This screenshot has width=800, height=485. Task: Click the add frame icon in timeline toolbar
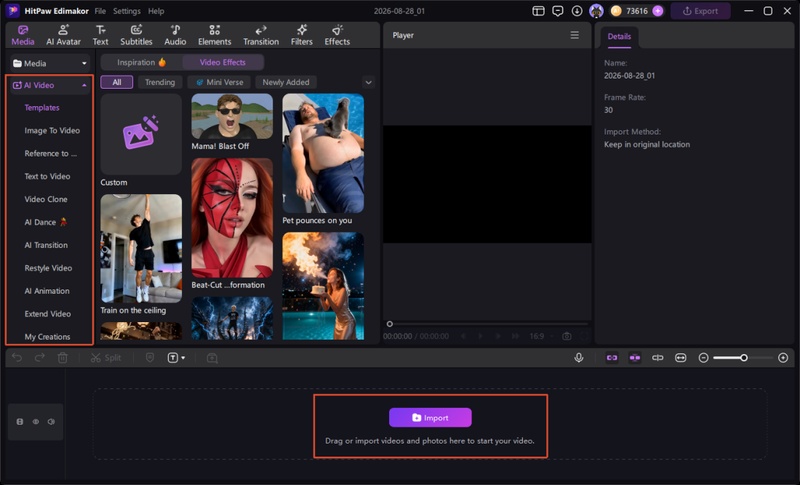pyautogui.click(x=212, y=358)
